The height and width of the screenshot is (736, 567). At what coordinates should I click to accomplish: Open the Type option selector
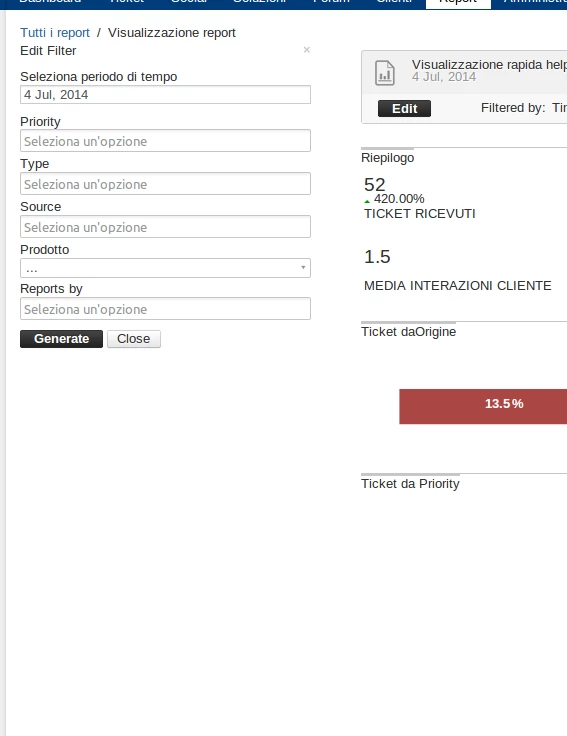(165, 184)
